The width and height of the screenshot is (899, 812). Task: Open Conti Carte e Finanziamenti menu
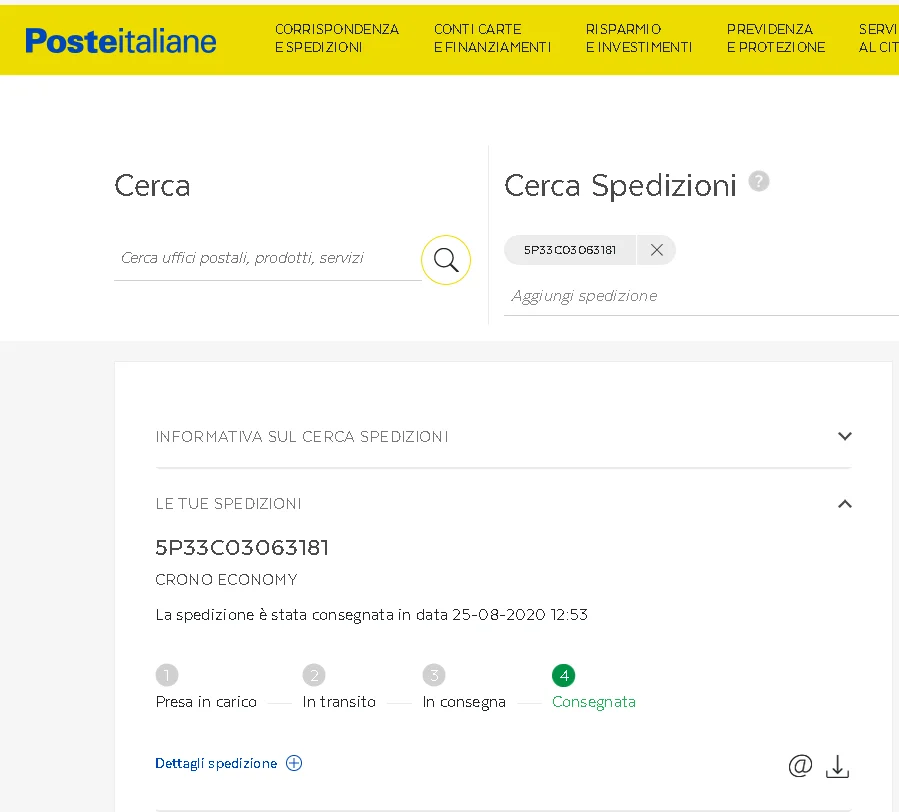(x=492, y=38)
